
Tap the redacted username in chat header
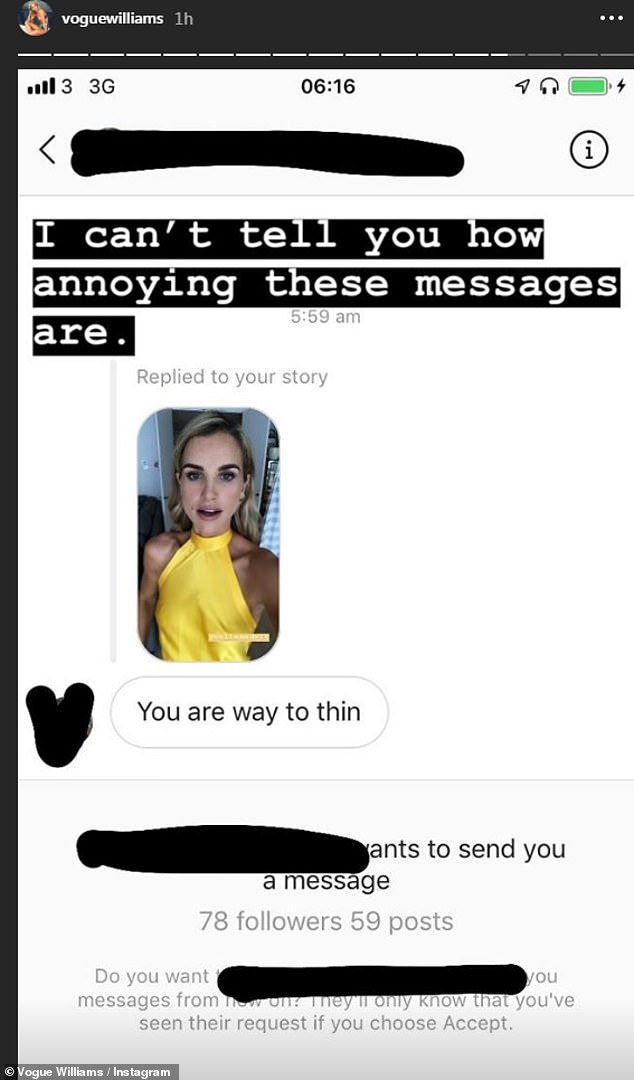click(x=267, y=152)
